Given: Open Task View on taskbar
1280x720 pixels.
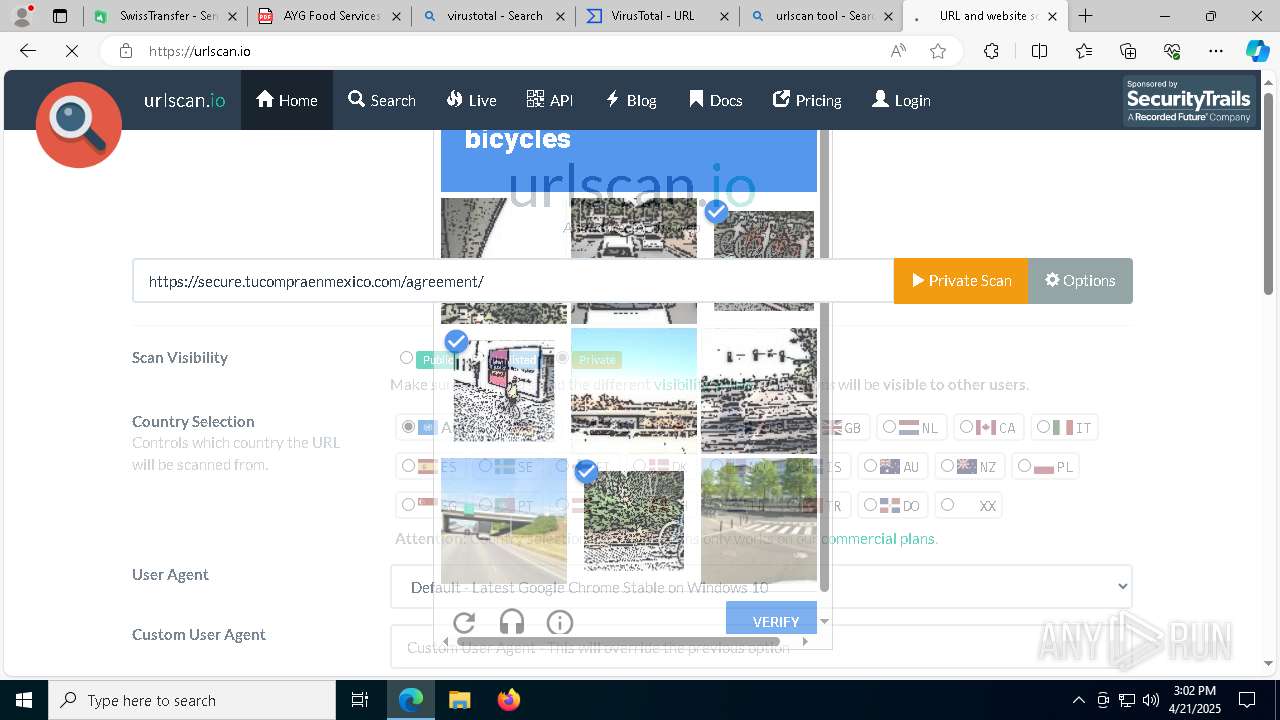Looking at the screenshot, I should tap(360, 700).
